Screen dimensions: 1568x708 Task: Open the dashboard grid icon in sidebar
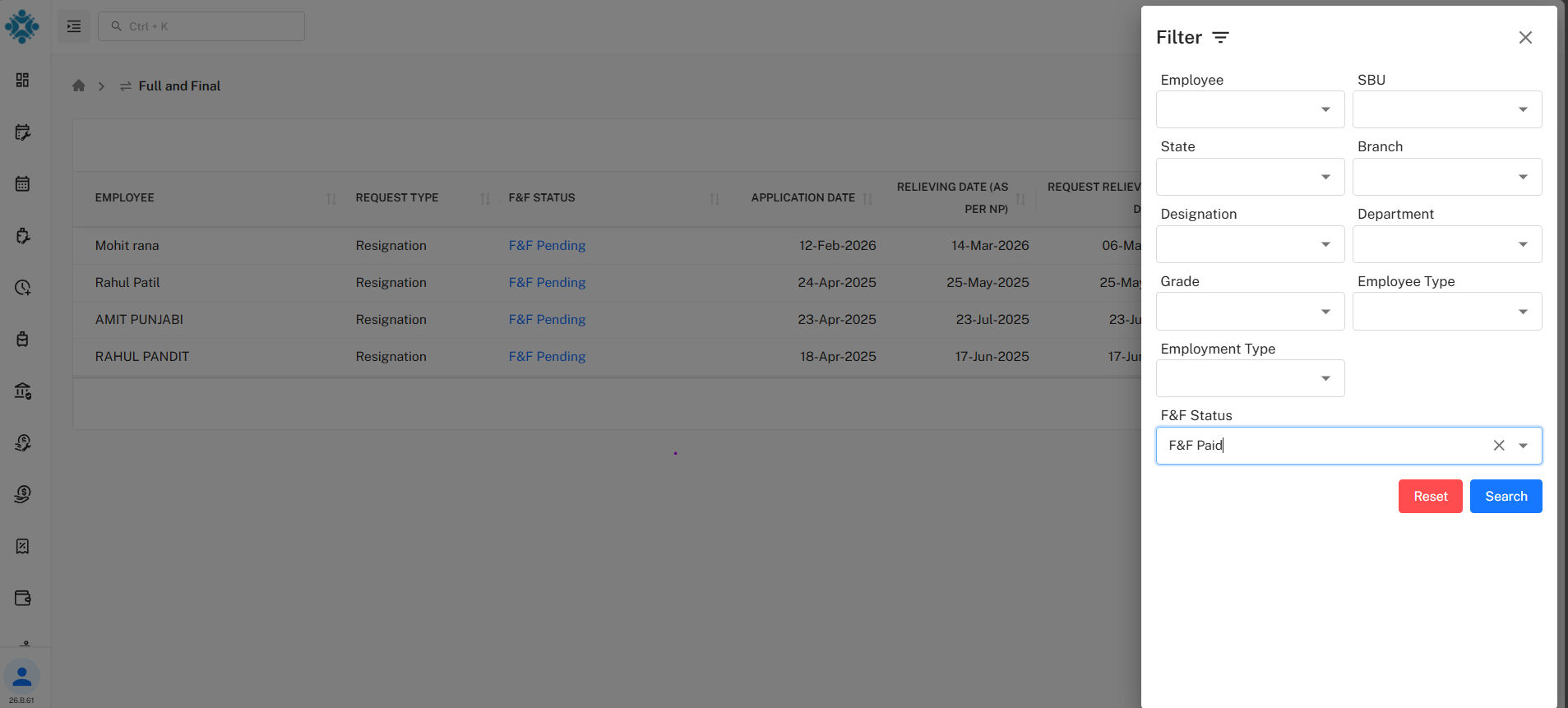pyautogui.click(x=22, y=80)
